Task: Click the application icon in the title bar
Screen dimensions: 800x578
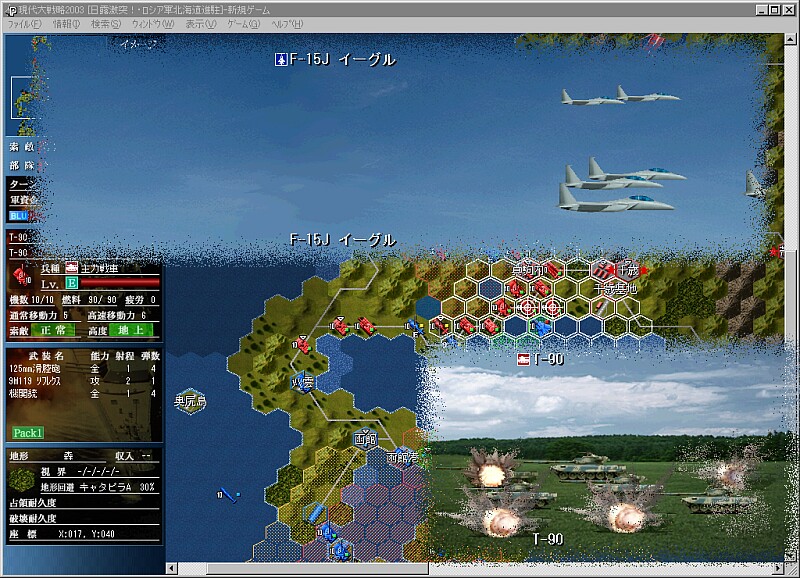Action: click(x=11, y=10)
